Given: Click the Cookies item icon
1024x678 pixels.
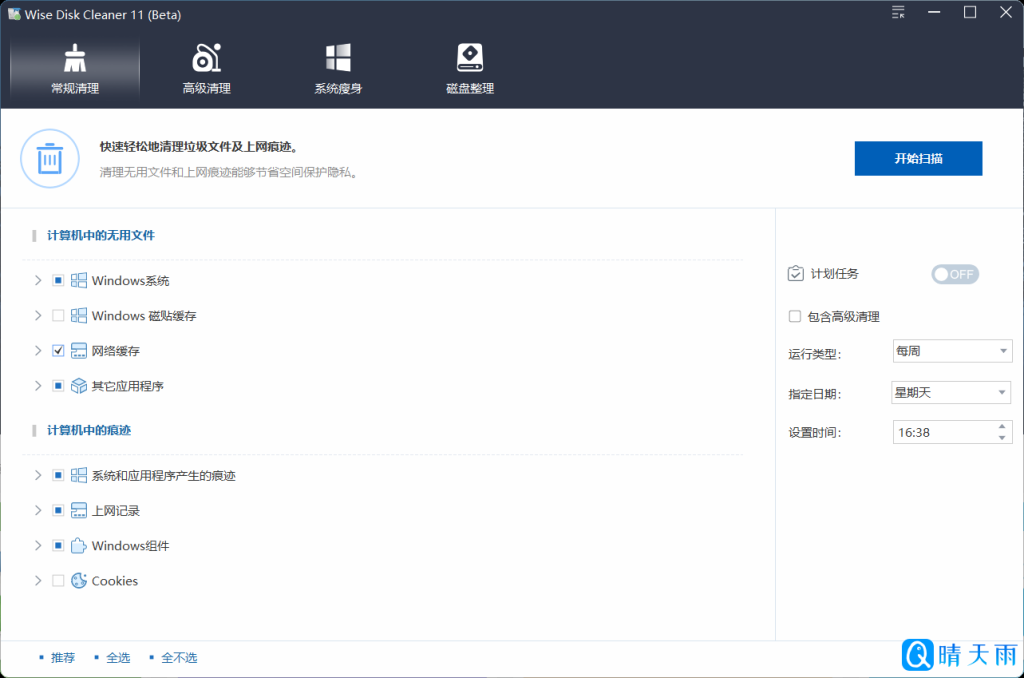Looking at the screenshot, I should coord(79,581).
